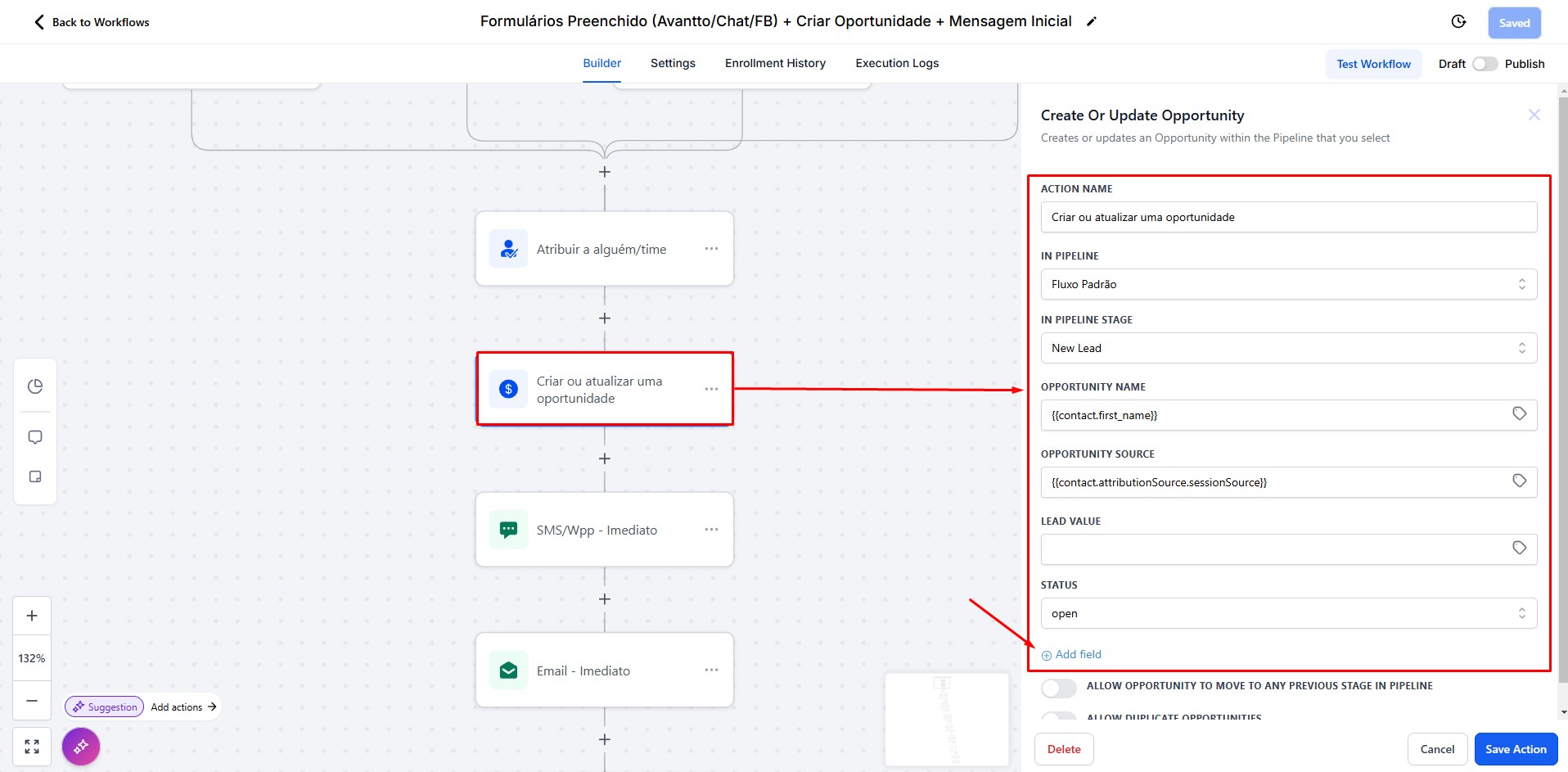The image size is (1568, 772).
Task: Open options menu for SMS/Wpp - Imediato
Action: click(711, 530)
